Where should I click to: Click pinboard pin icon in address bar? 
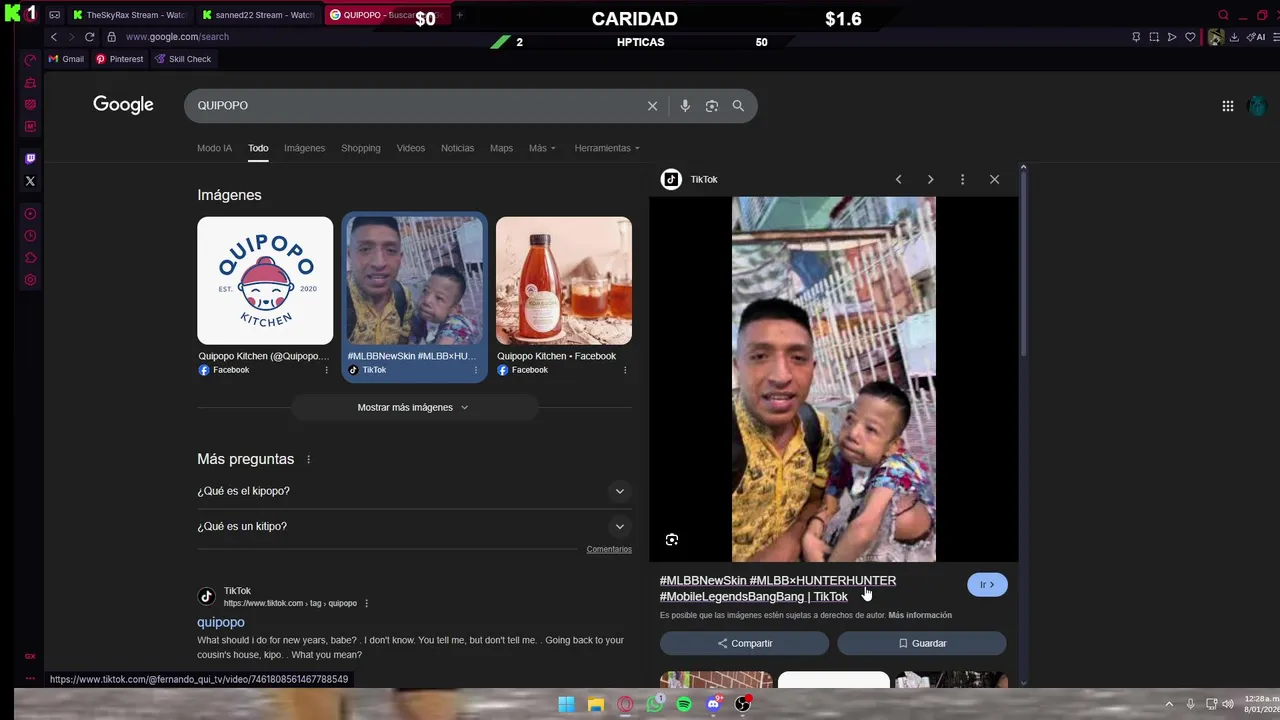pyautogui.click(x=1136, y=37)
